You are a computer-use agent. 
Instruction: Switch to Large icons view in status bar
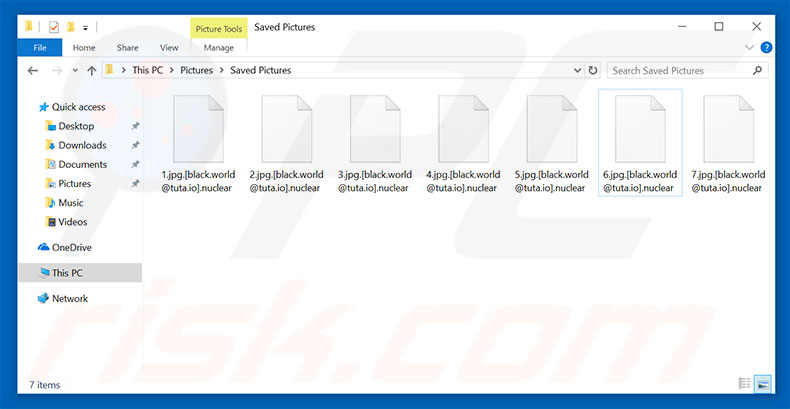[763, 383]
